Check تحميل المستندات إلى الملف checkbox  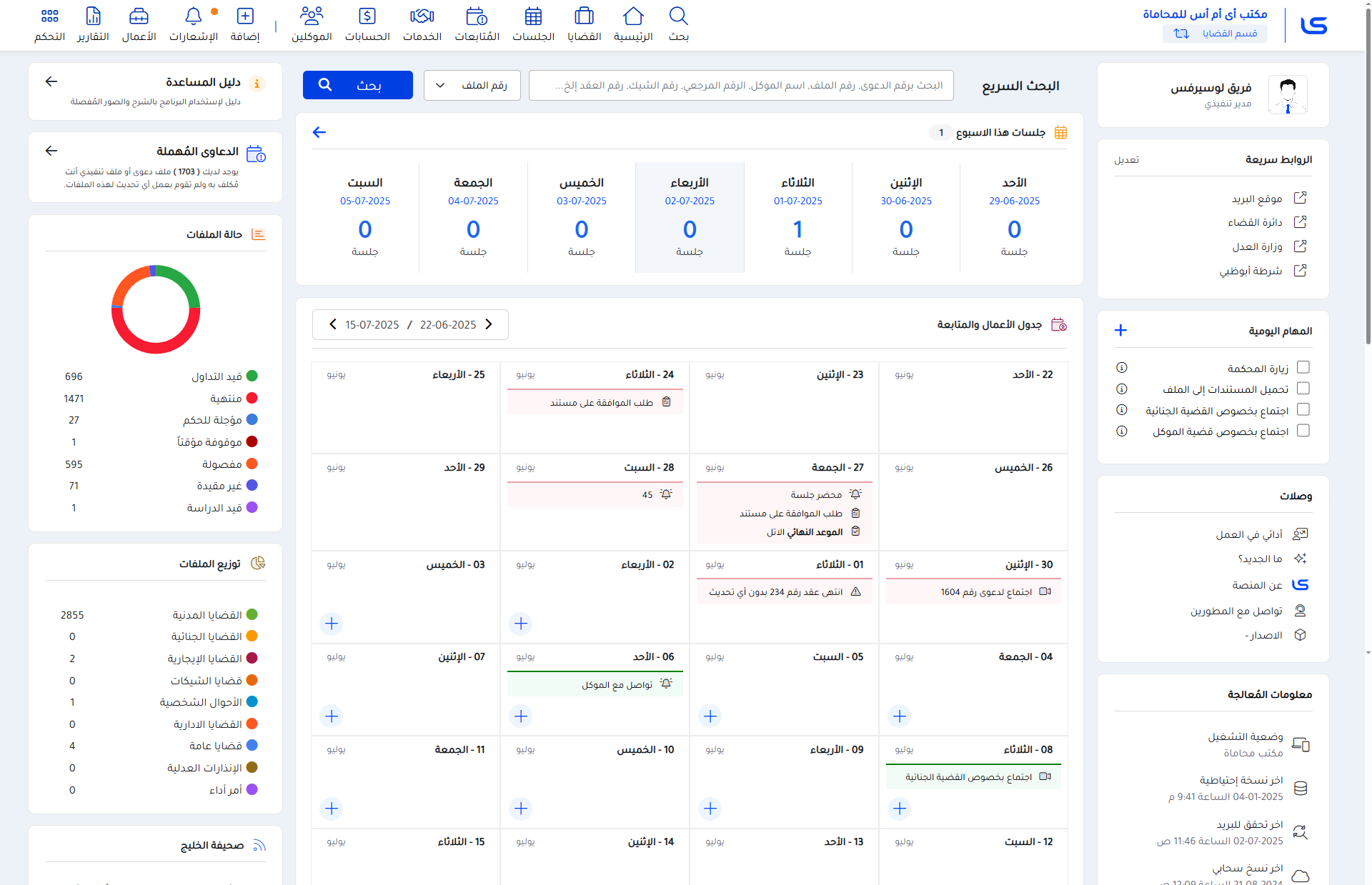point(1303,389)
